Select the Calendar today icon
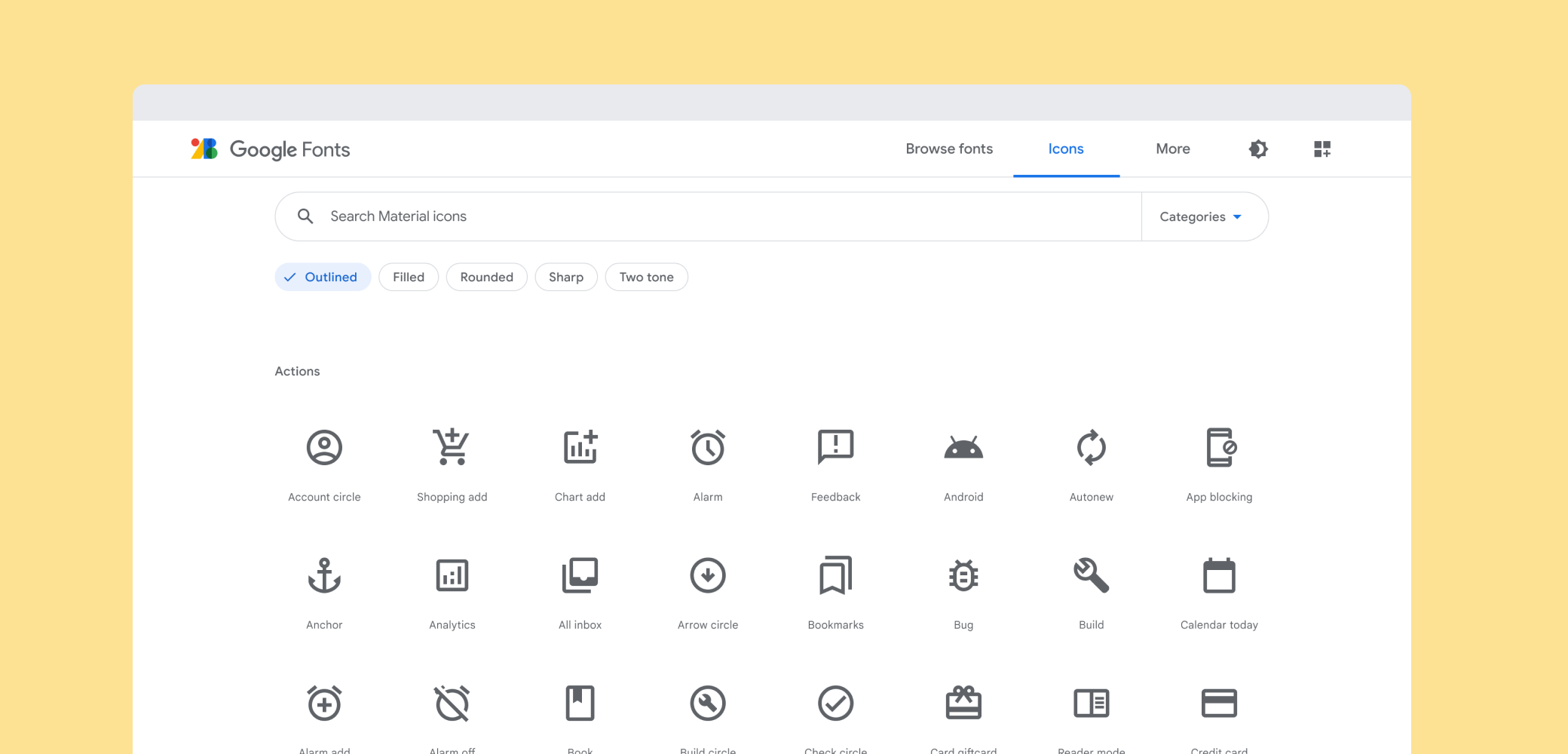The width and height of the screenshot is (1568, 754). [x=1219, y=575]
